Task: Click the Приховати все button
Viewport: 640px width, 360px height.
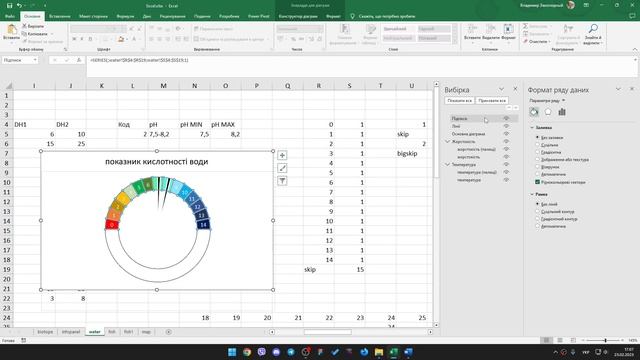Action: (x=492, y=100)
